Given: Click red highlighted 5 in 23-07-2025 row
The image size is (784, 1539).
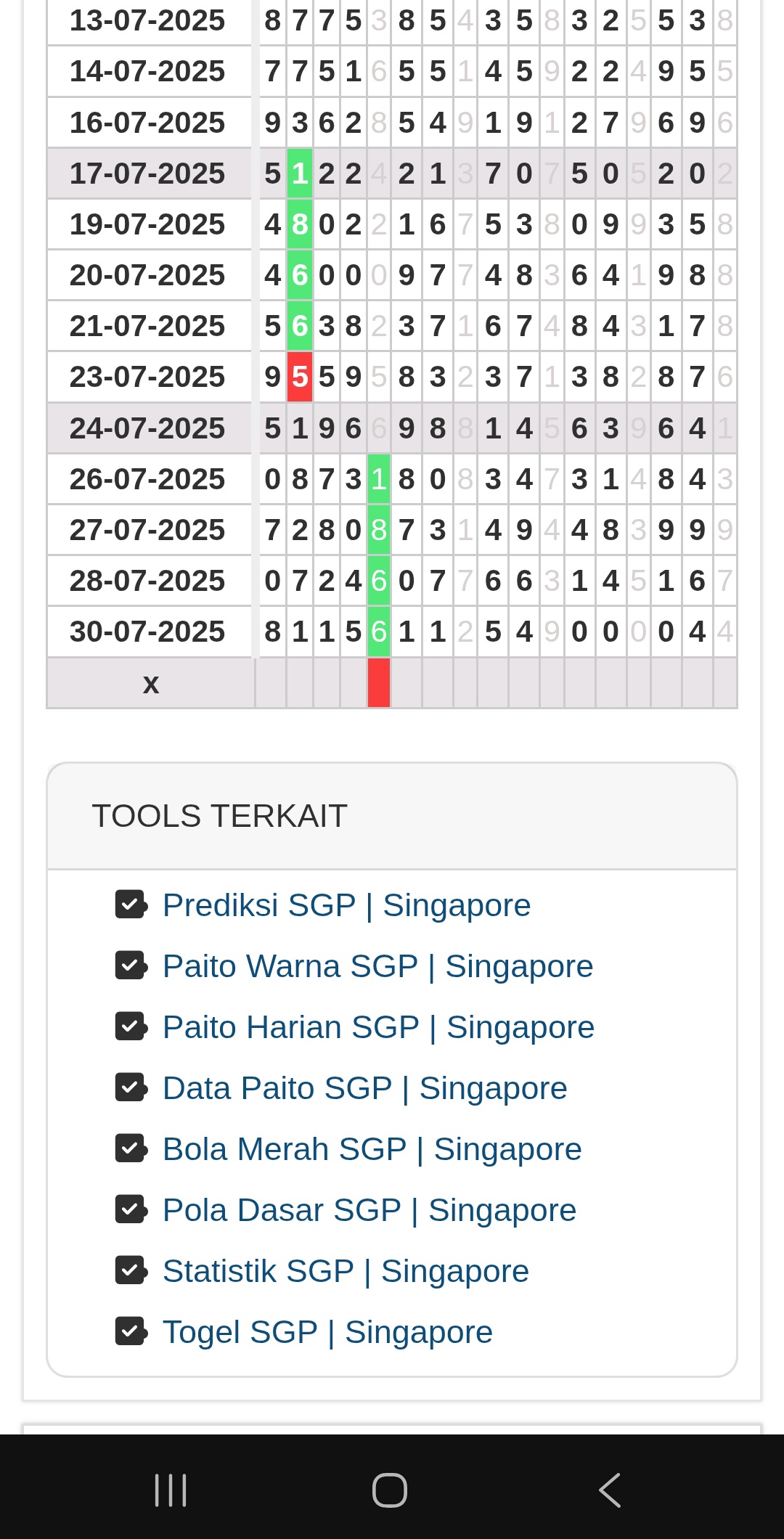Looking at the screenshot, I should pyautogui.click(x=300, y=377).
